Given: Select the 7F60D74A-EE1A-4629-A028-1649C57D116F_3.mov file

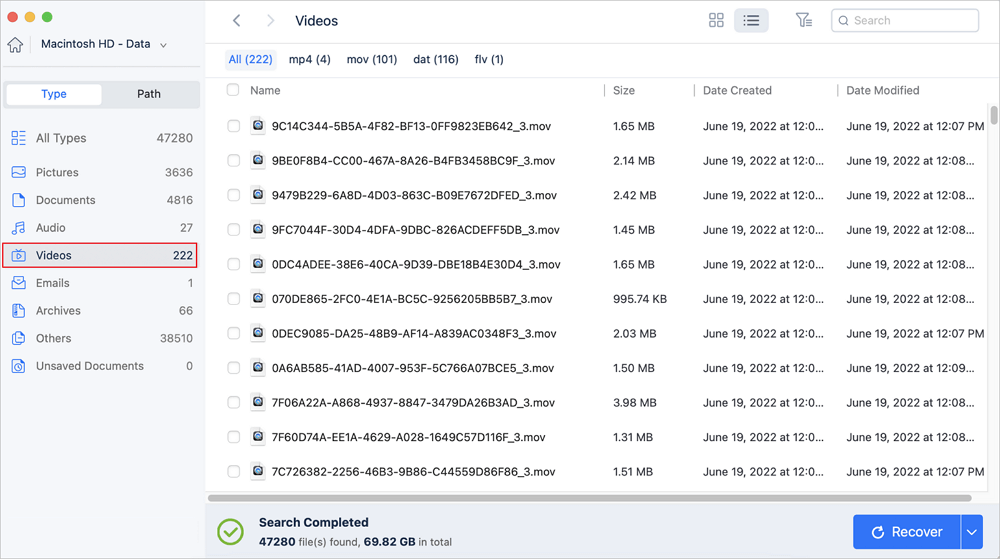Looking at the screenshot, I should pyautogui.click(x=408, y=437).
